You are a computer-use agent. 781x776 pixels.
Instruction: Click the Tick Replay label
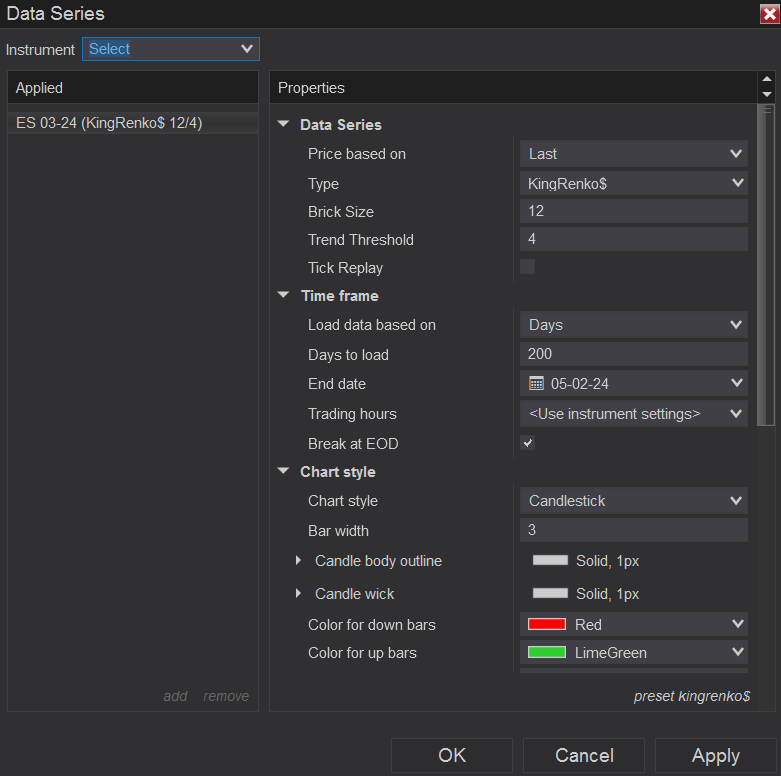[345, 268]
